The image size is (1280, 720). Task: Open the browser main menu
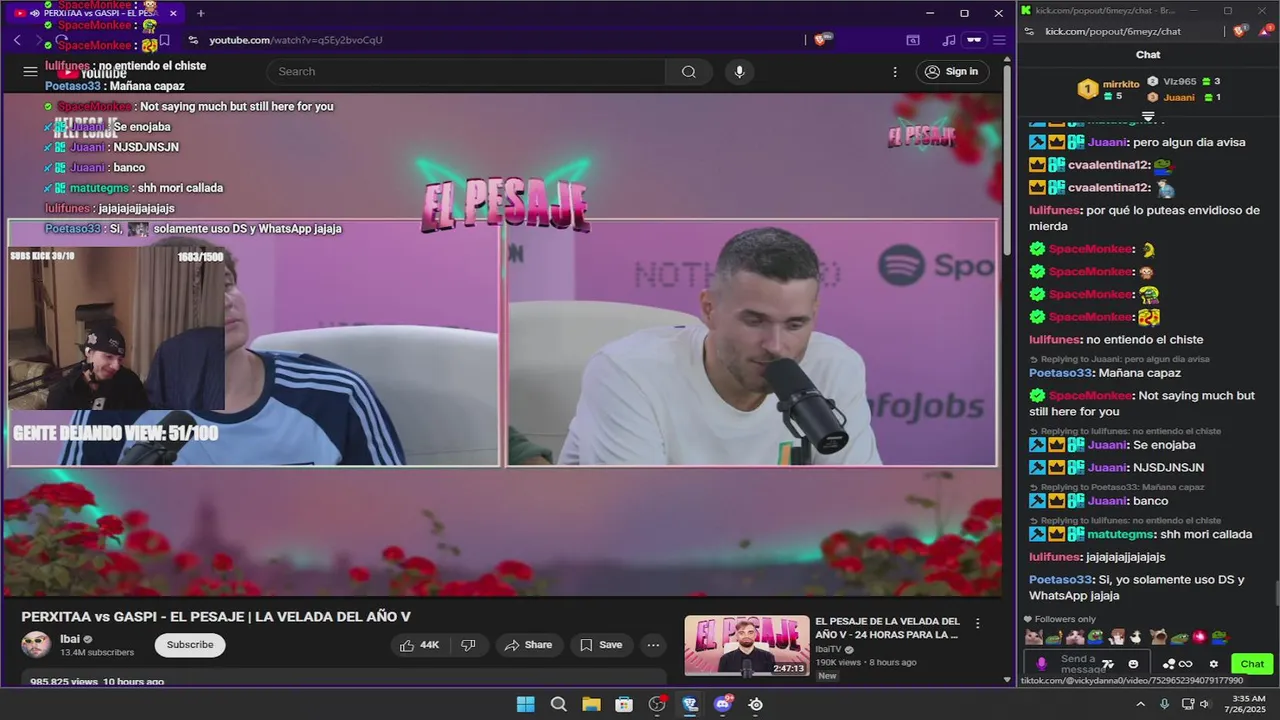point(999,40)
